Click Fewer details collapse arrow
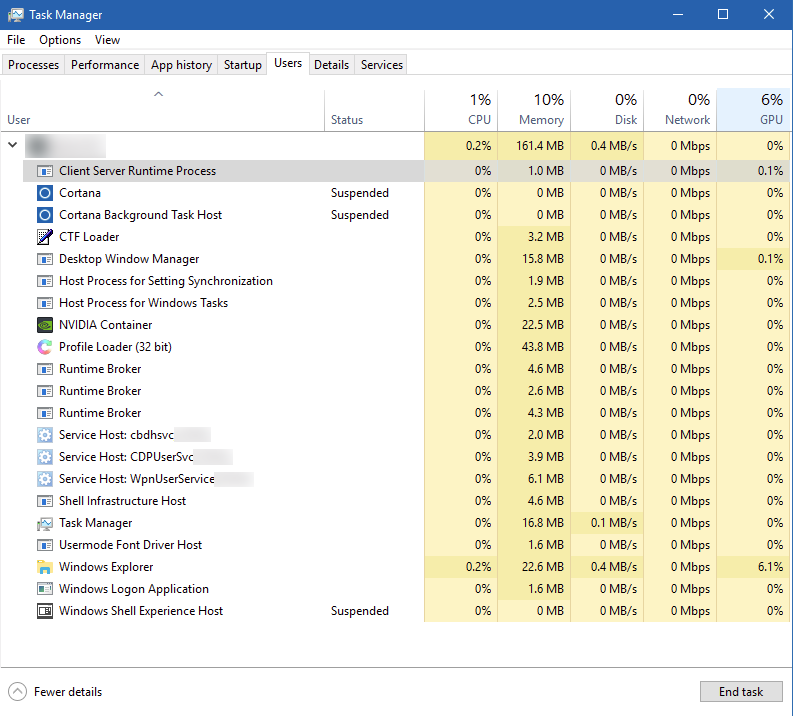793x716 pixels. pyautogui.click(x=17, y=692)
